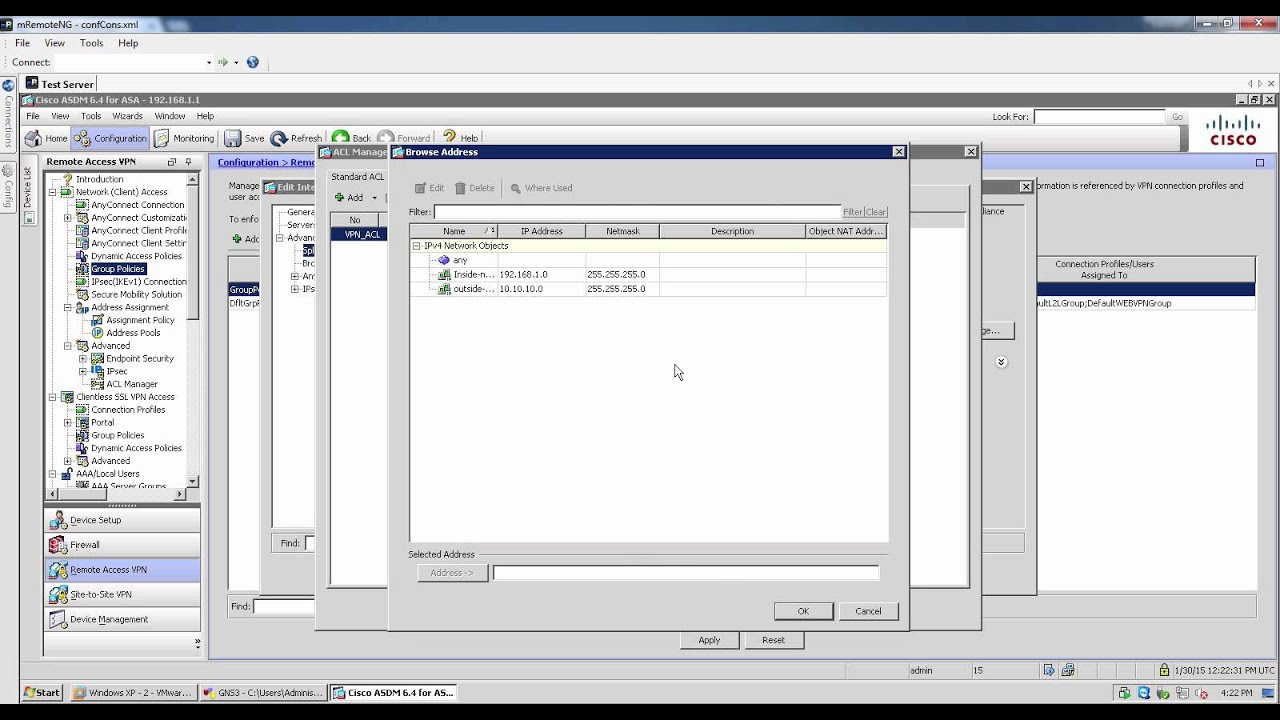Screen dimensions: 1280x720
Task: Click the Look For search field
Action: coord(1099,117)
